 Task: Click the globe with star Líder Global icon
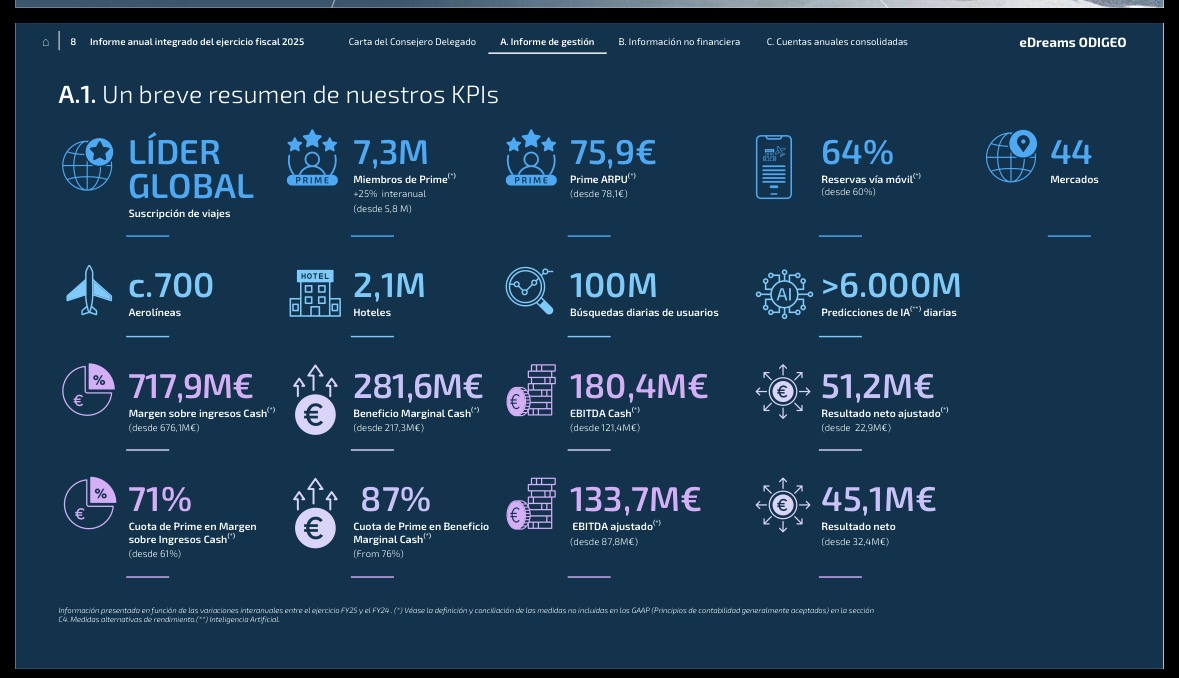click(88, 164)
